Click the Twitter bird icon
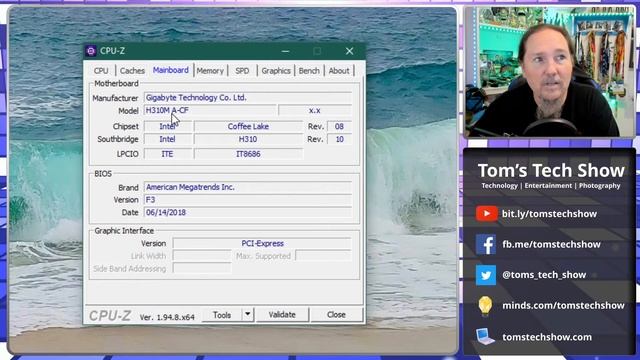Viewport: 640px width, 360px height. (x=486, y=275)
